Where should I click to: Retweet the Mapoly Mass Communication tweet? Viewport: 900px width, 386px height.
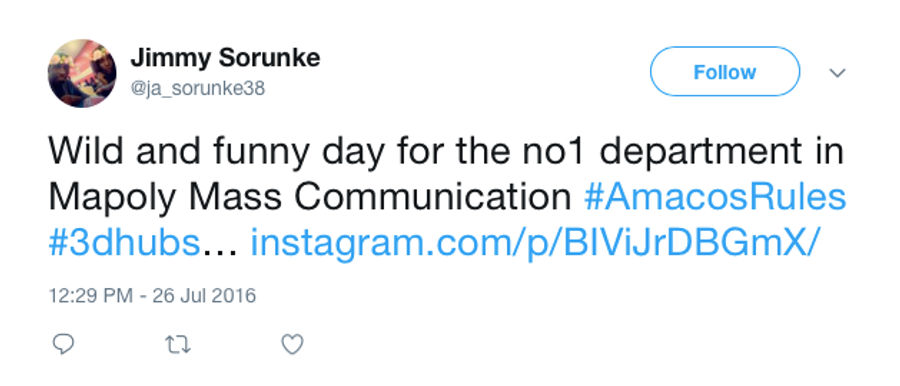click(x=178, y=344)
